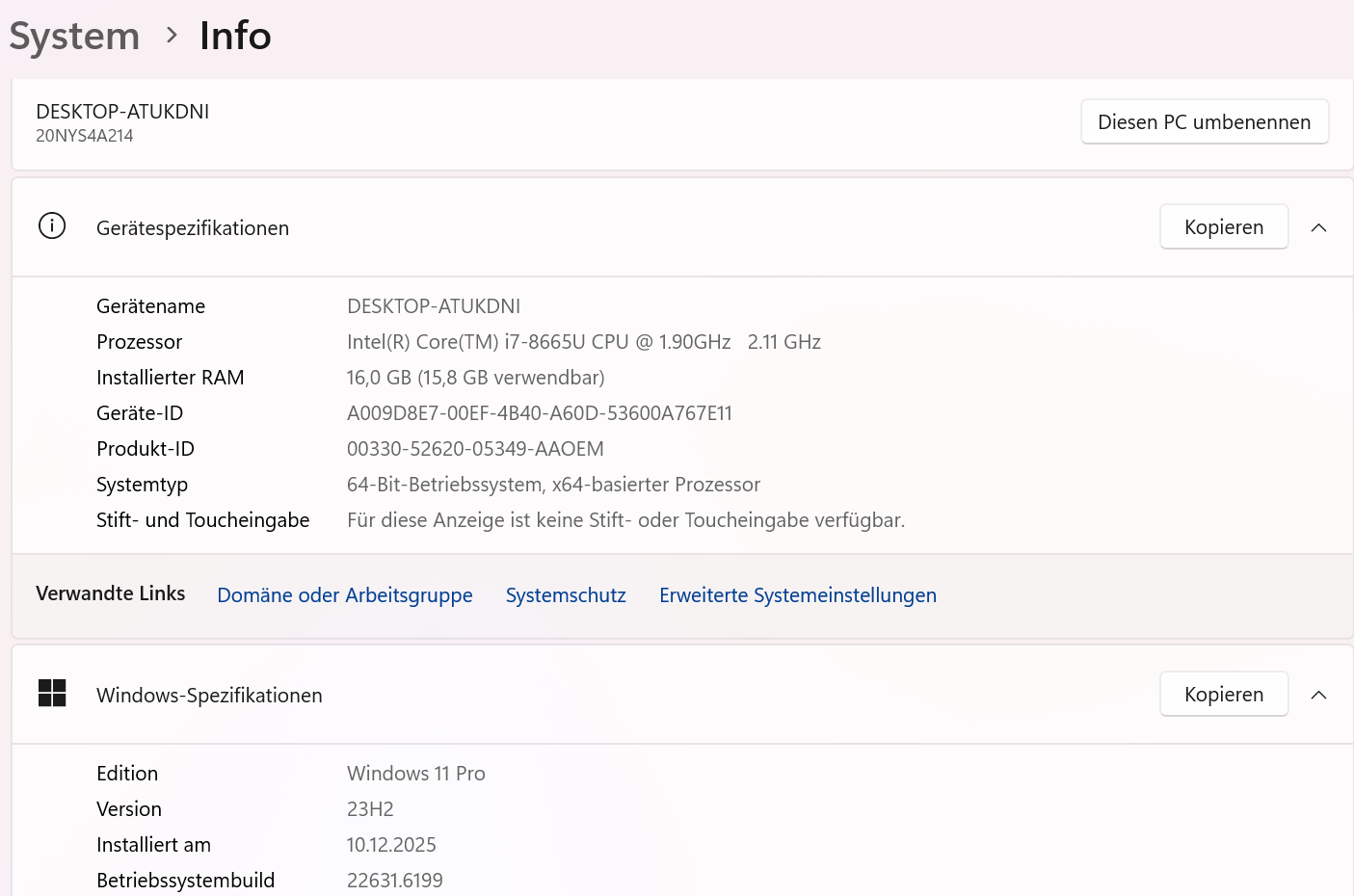Click the 16,0 GB RAM value
The width and height of the screenshot is (1354, 896).
476,378
